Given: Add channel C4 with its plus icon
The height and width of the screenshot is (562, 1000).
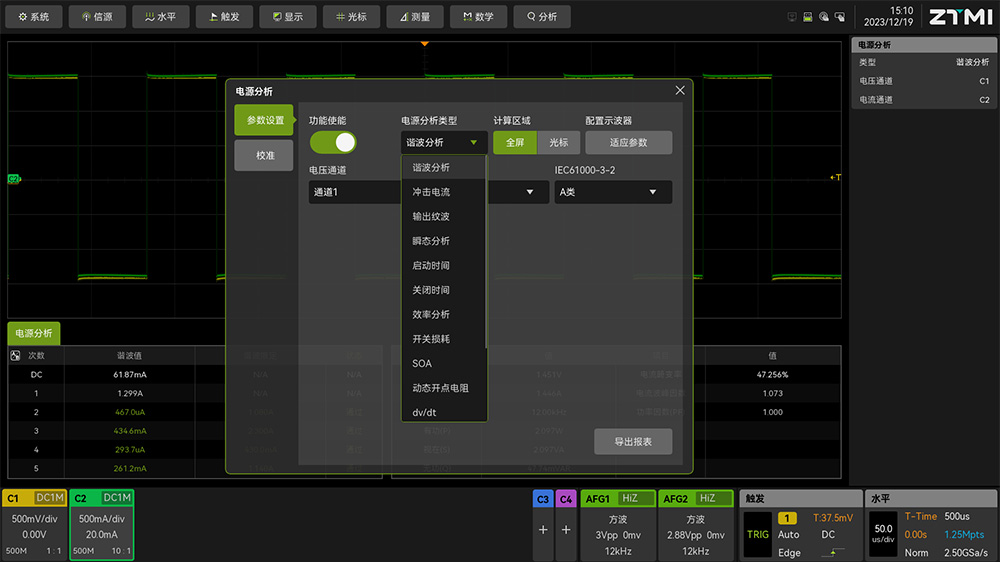Looking at the screenshot, I should coord(566,529).
